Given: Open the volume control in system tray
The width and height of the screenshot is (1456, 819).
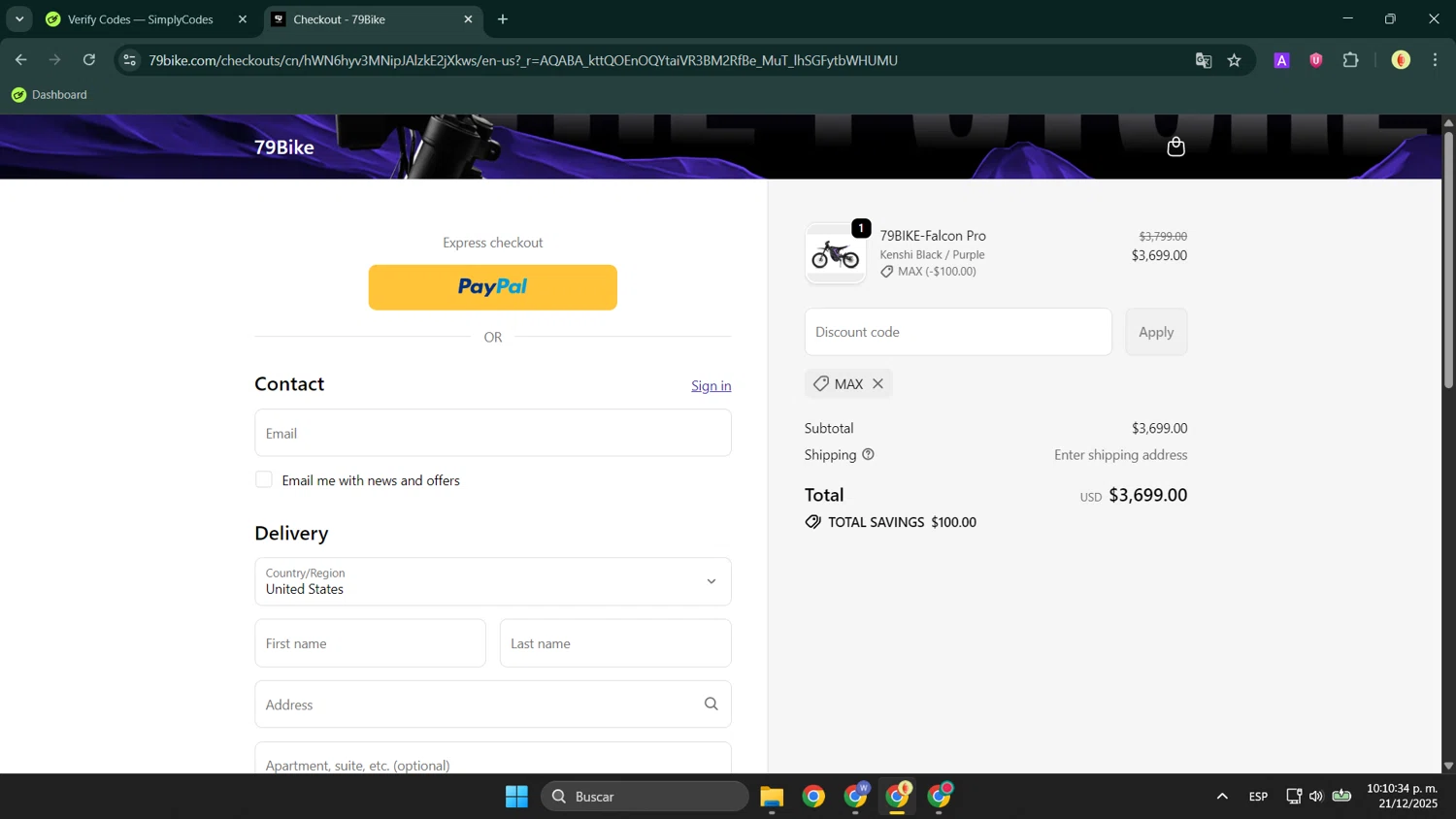Looking at the screenshot, I should click(1316, 797).
